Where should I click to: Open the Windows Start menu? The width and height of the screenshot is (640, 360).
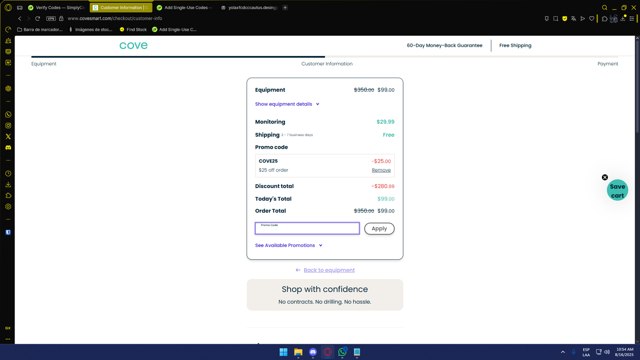[283, 352]
